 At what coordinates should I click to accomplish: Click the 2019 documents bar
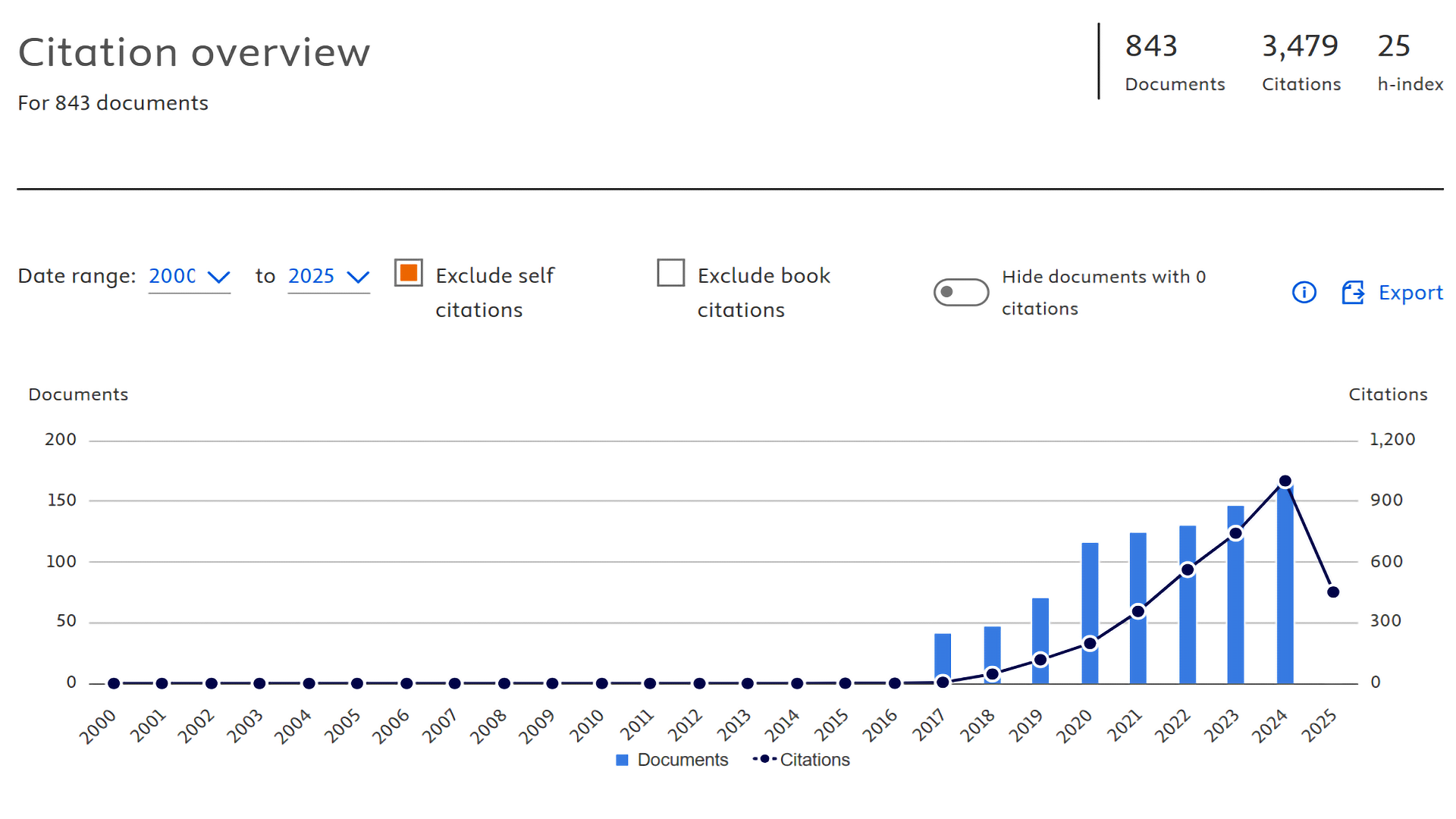(1040, 641)
